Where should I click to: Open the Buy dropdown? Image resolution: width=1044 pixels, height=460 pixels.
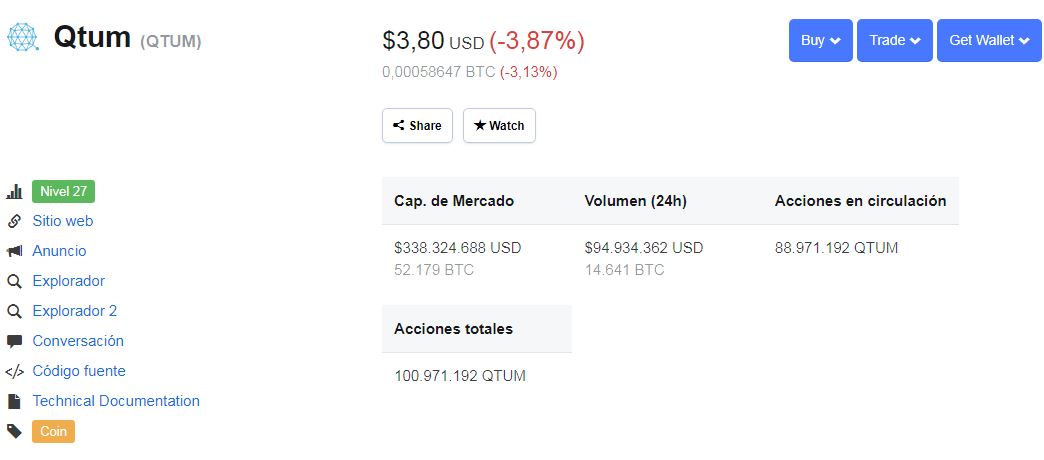point(821,41)
